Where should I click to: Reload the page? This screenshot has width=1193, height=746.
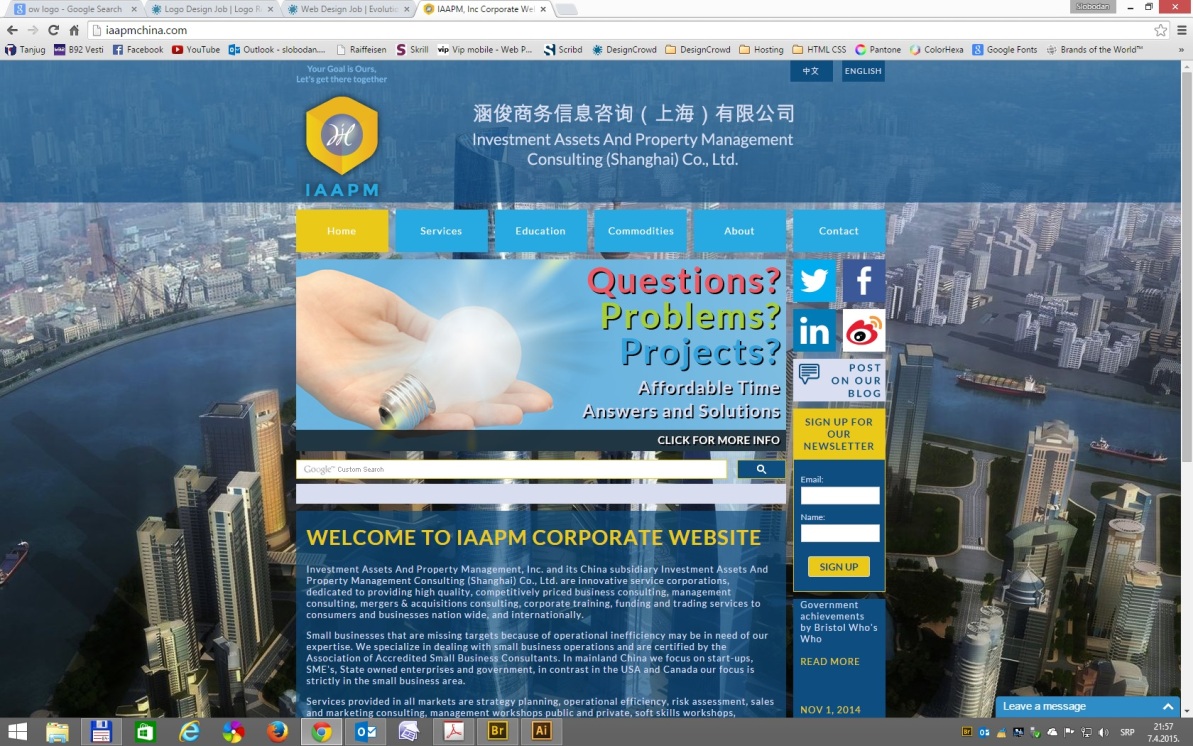pyautogui.click(x=53, y=30)
